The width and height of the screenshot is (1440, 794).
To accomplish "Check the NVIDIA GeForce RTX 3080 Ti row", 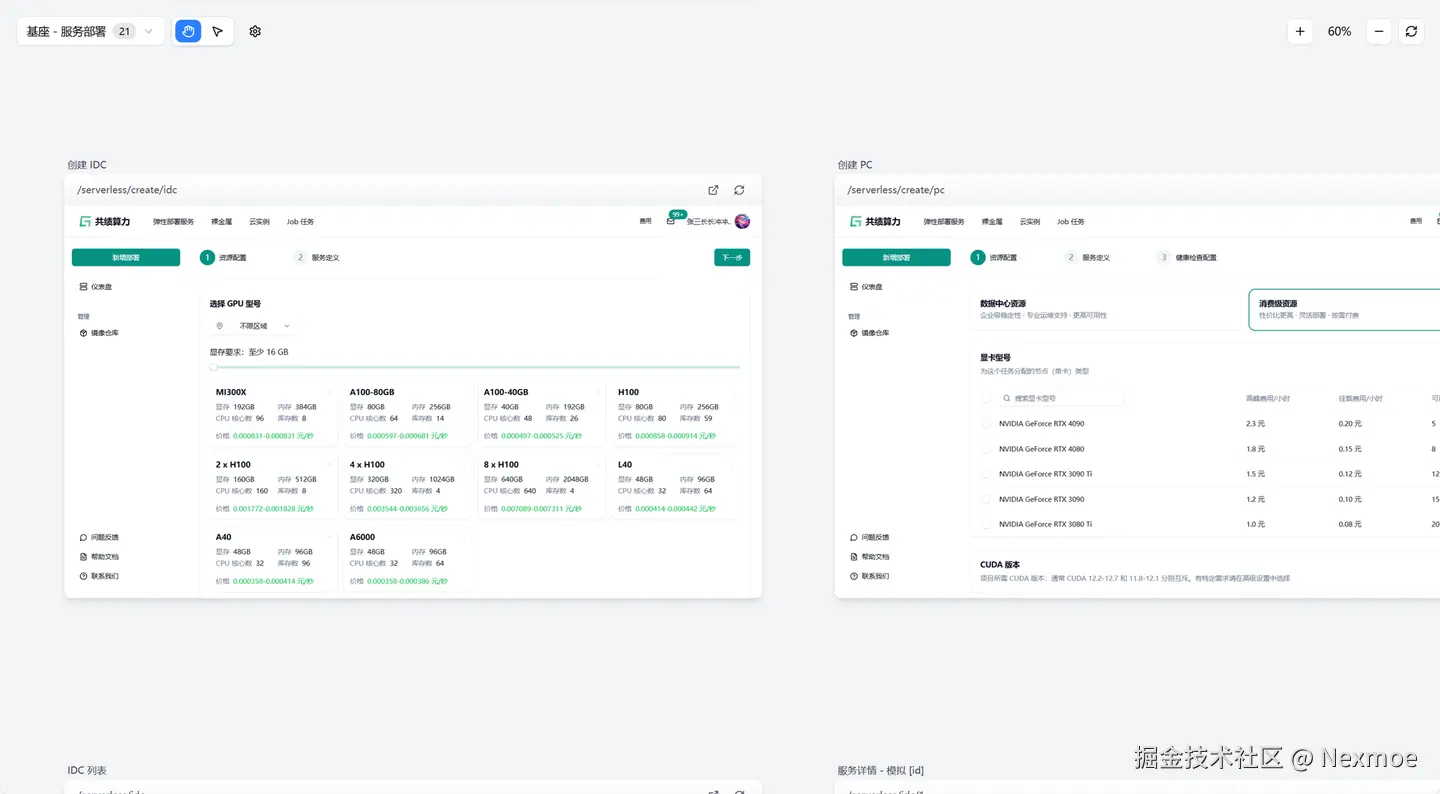I will (986, 524).
